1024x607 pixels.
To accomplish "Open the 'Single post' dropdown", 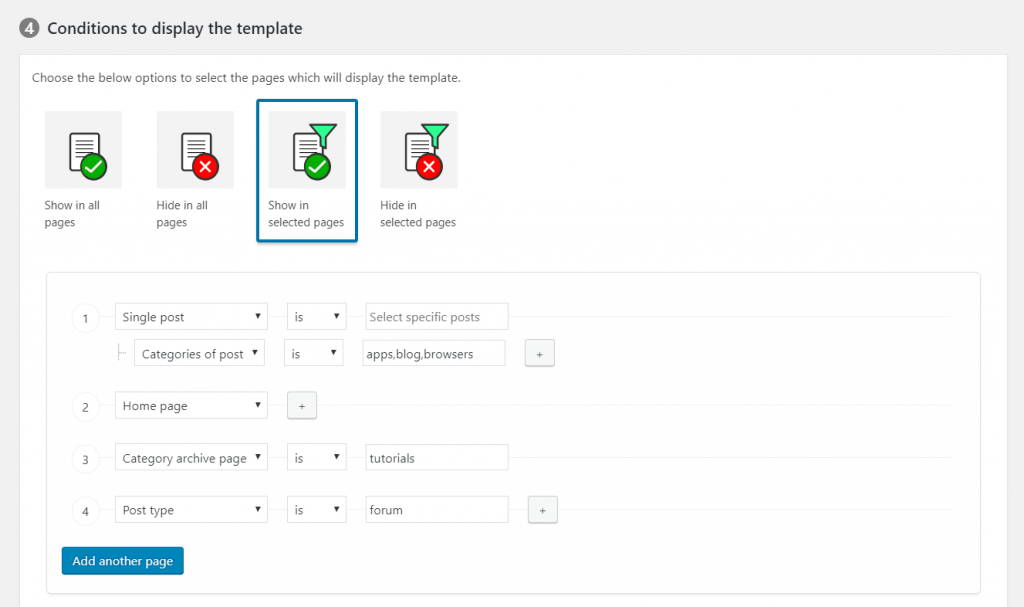I will tap(191, 316).
